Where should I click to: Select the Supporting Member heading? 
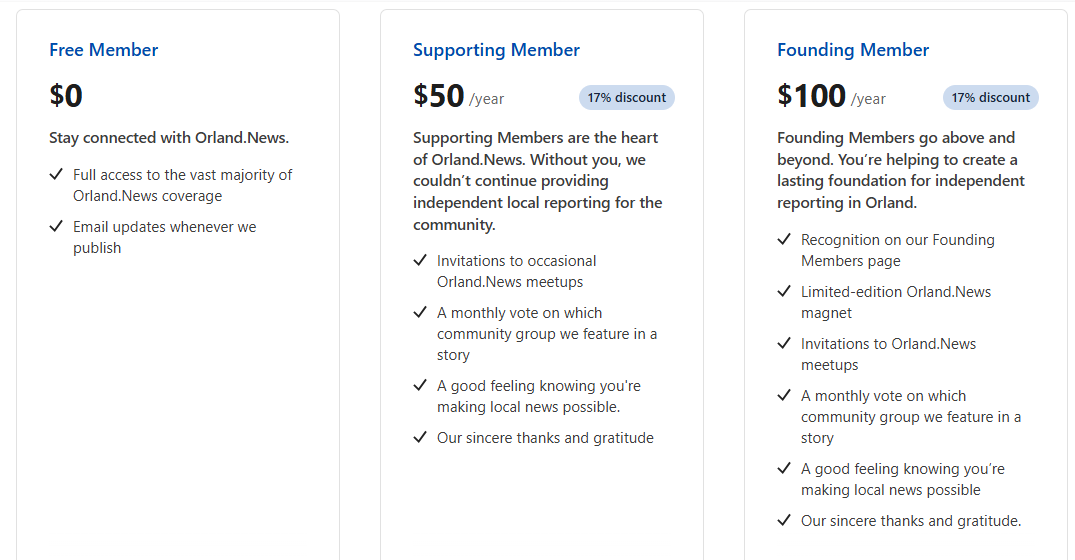coord(496,50)
